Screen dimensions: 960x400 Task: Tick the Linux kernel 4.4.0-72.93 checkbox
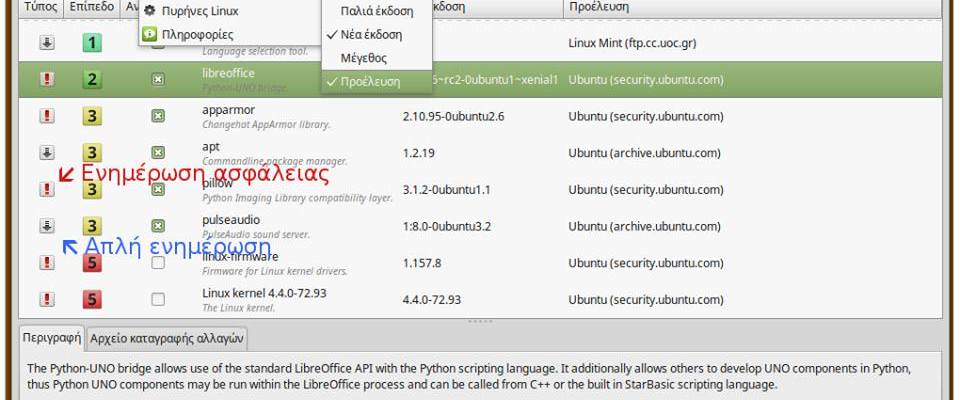158,299
